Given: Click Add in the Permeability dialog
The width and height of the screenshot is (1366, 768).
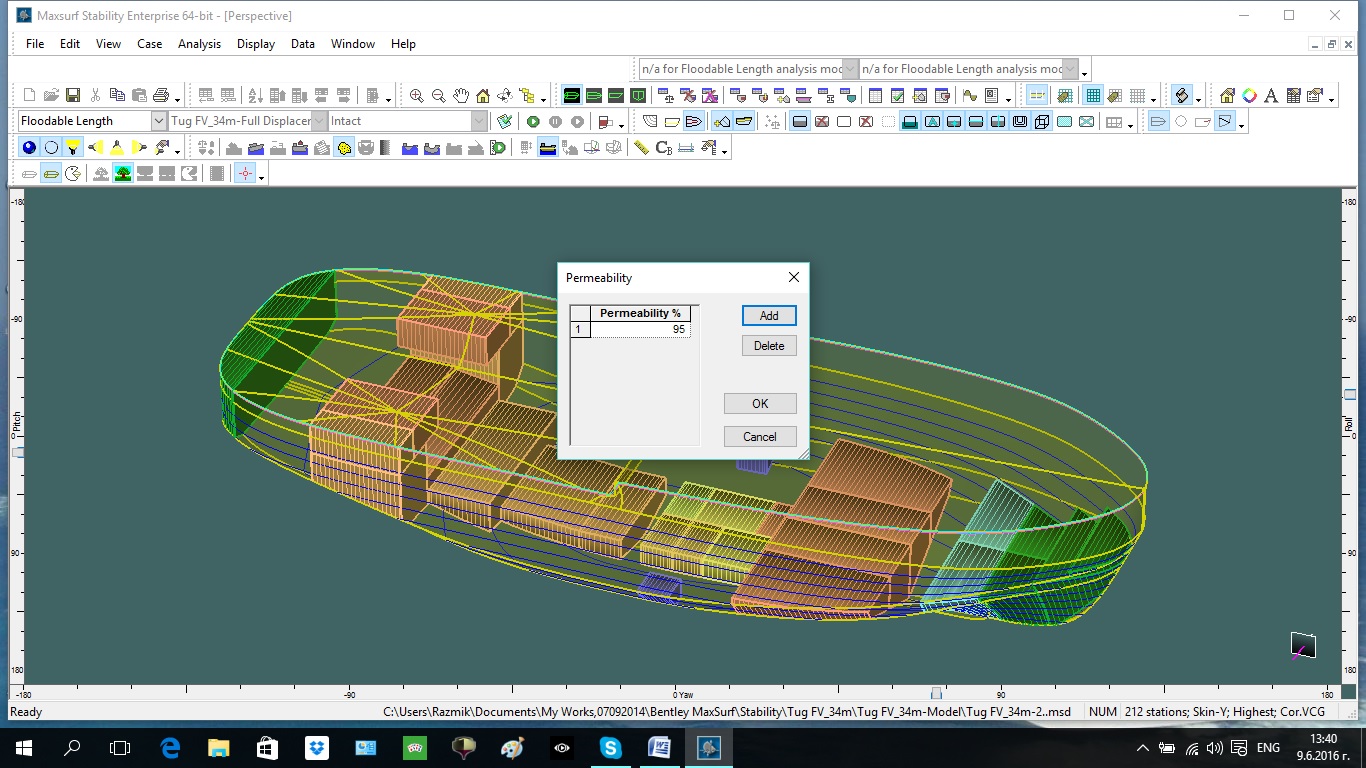Looking at the screenshot, I should click(x=768, y=316).
